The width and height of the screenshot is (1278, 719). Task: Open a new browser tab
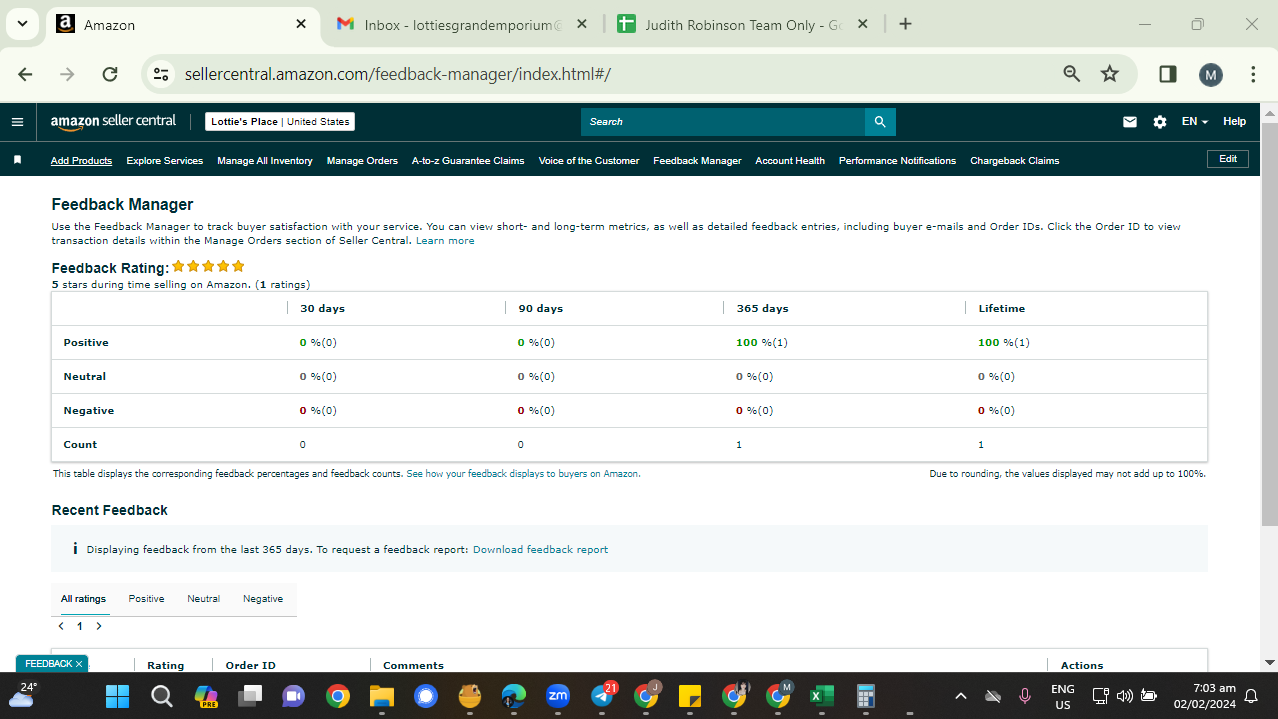[x=905, y=24]
